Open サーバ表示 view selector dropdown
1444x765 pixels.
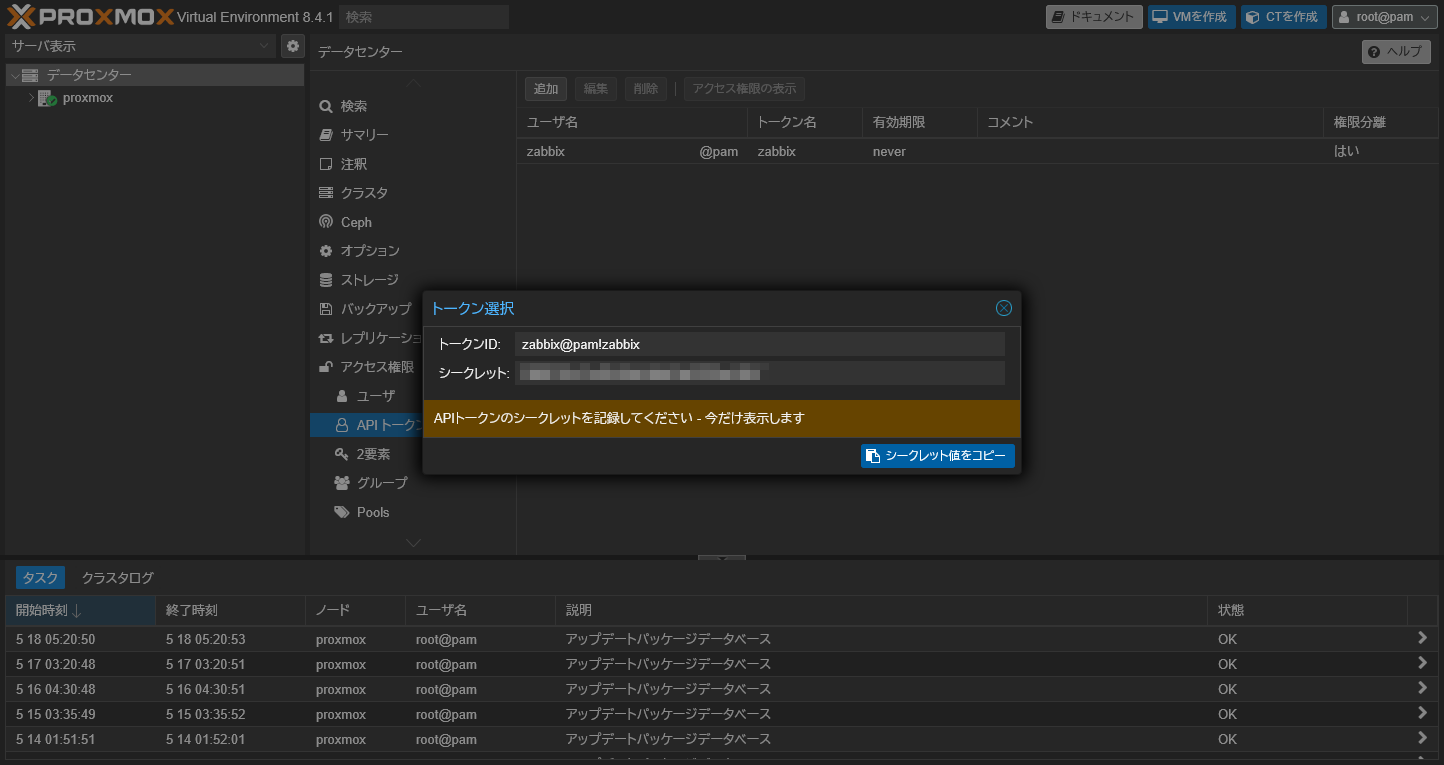point(140,45)
